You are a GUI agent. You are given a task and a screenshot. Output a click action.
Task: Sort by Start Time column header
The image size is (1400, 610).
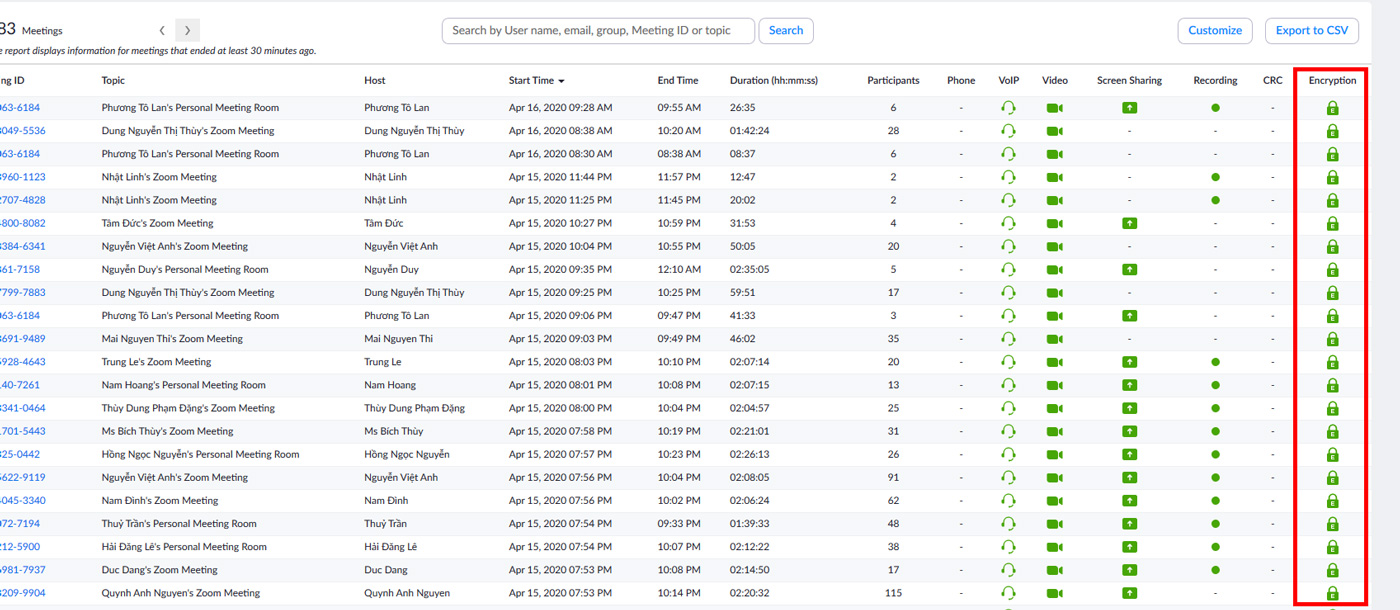click(x=535, y=81)
